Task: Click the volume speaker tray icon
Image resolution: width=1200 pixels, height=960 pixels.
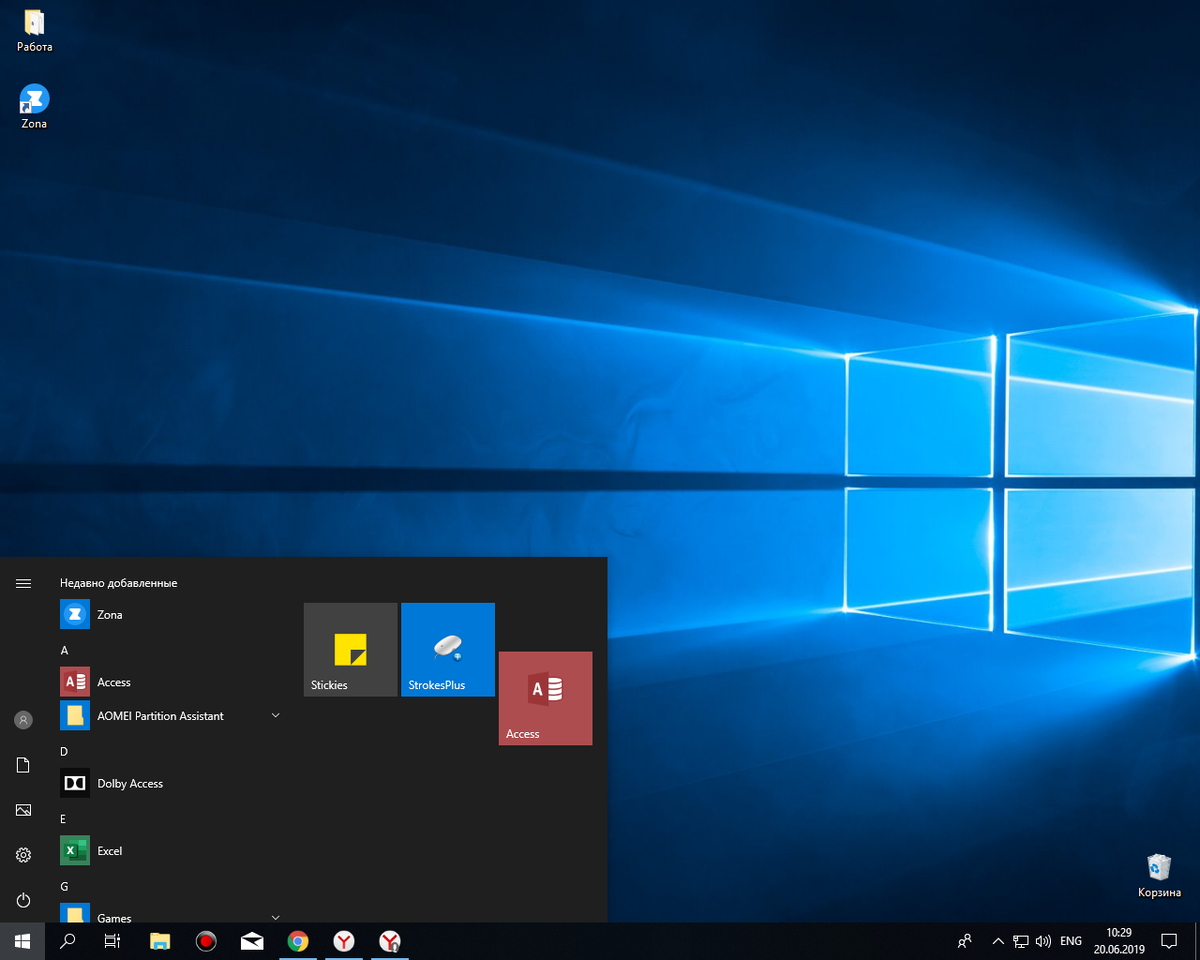Action: pos(1044,941)
